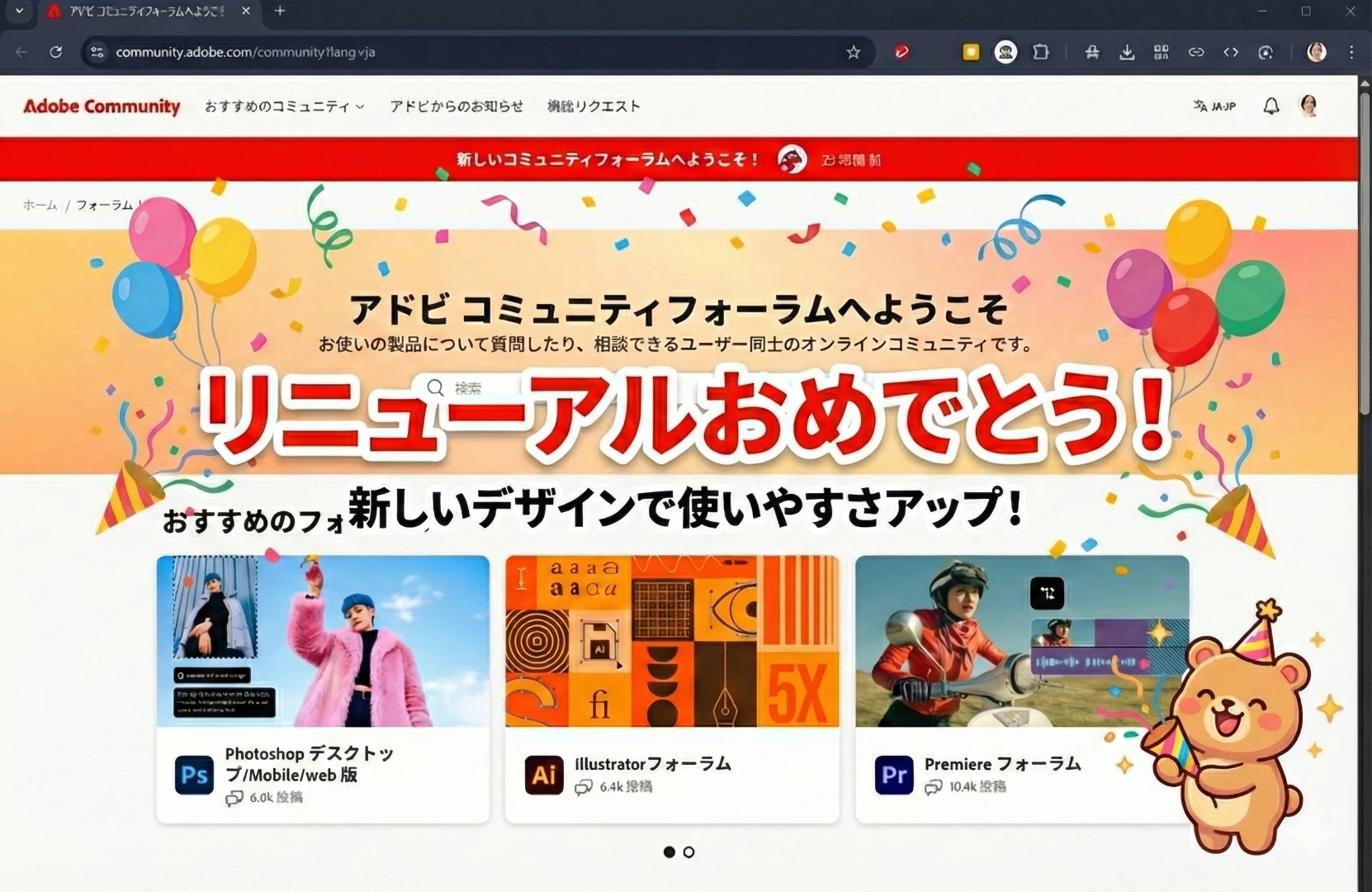
Task: Close the Adobe community browser tab
Action: pyautogui.click(x=246, y=11)
